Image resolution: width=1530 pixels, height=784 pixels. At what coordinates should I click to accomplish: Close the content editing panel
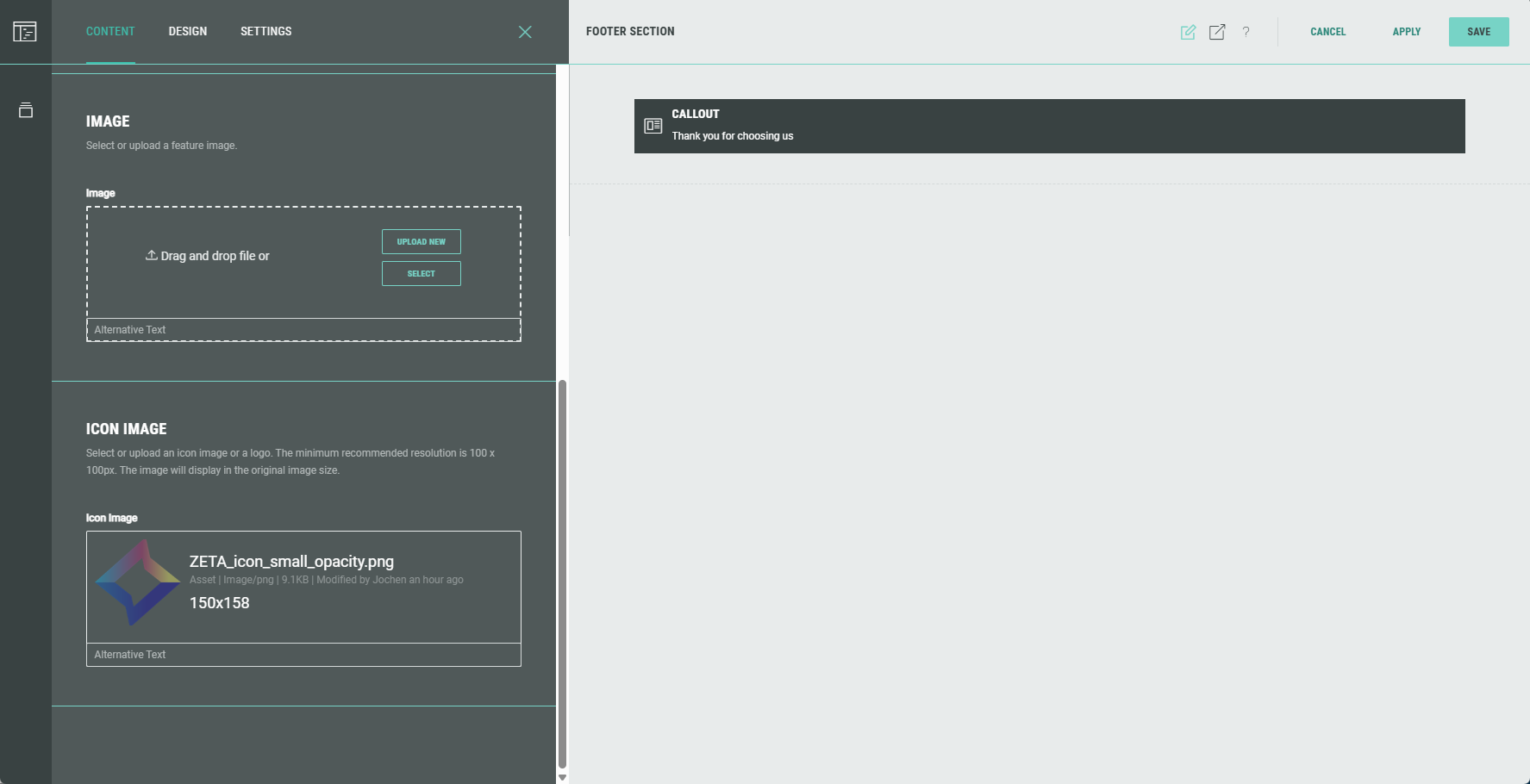[524, 32]
